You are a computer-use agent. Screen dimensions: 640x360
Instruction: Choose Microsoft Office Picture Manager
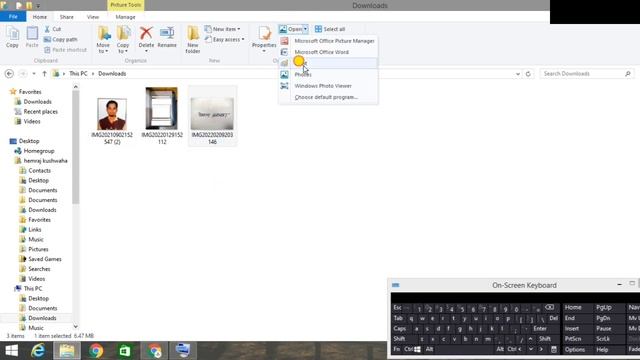[329, 41]
